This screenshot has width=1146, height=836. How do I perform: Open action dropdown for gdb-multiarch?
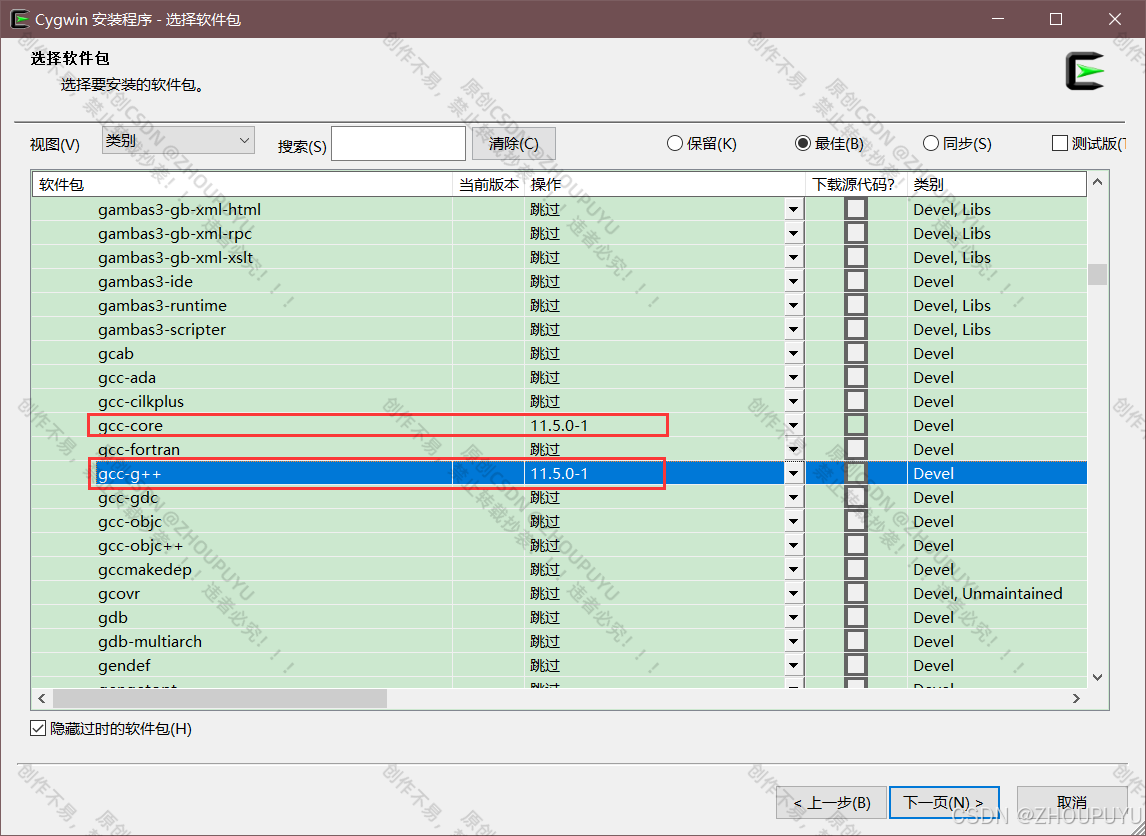coord(794,642)
